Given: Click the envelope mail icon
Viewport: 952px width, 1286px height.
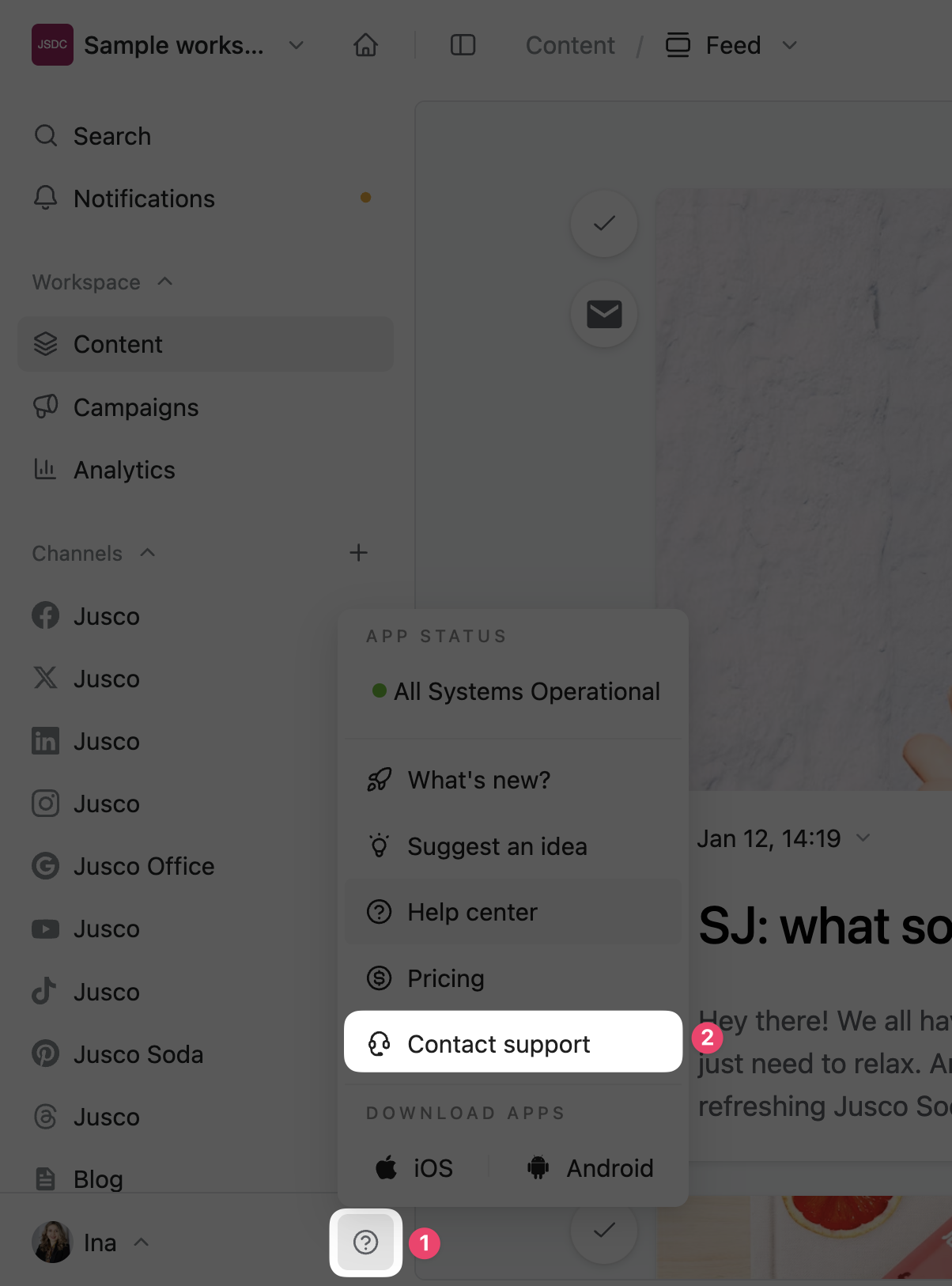Looking at the screenshot, I should (604, 314).
